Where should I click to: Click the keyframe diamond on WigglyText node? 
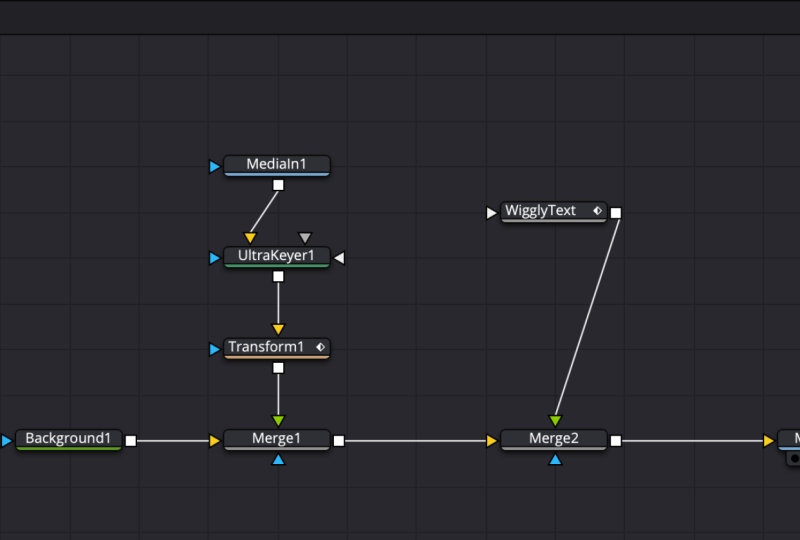coord(597,210)
